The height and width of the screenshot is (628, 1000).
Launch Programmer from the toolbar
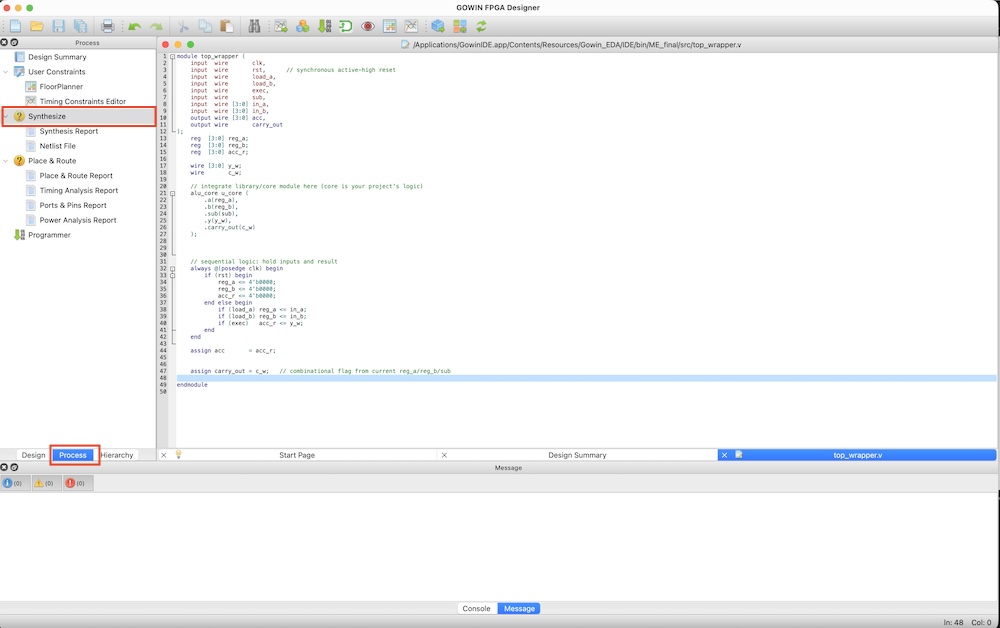click(x=324, y=26)
